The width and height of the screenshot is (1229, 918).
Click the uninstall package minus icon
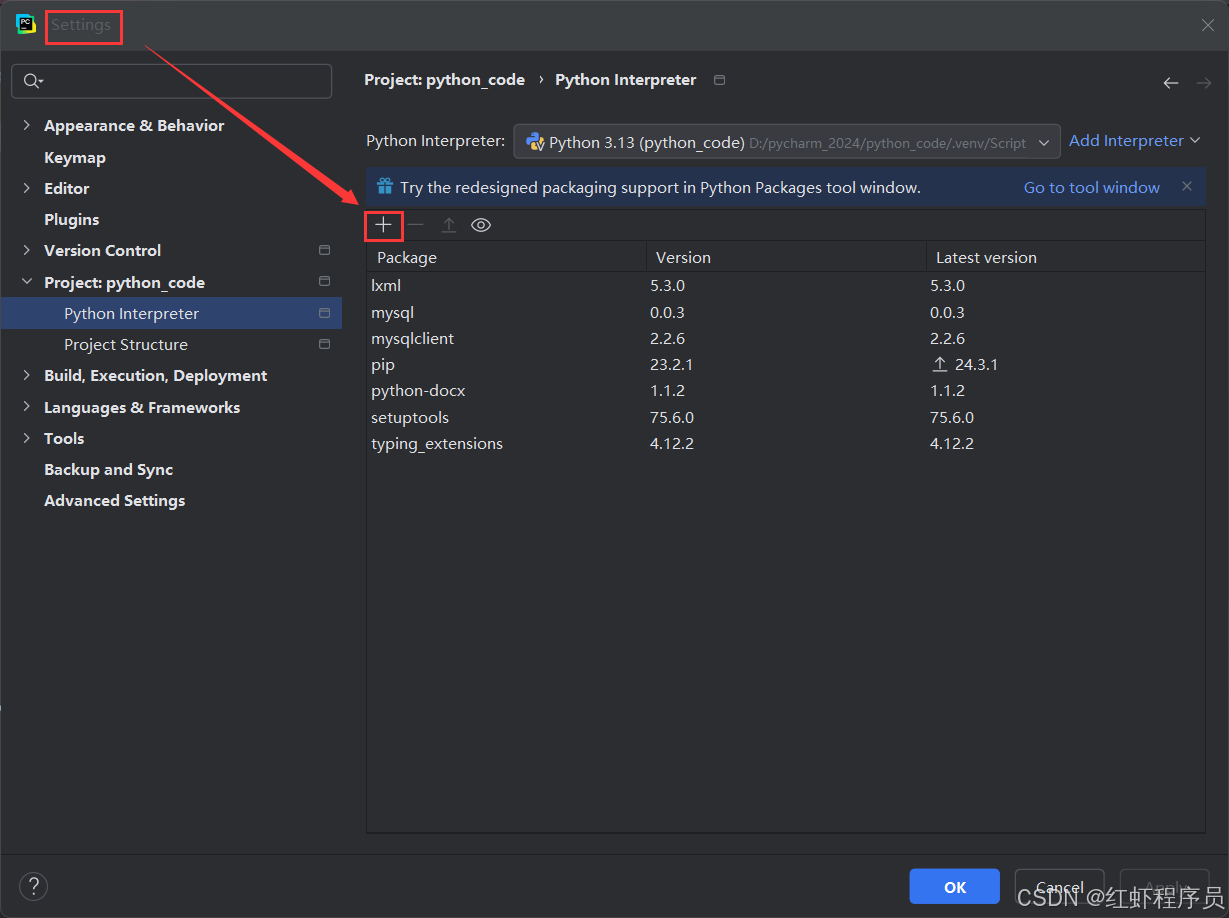tap(415, 225)
